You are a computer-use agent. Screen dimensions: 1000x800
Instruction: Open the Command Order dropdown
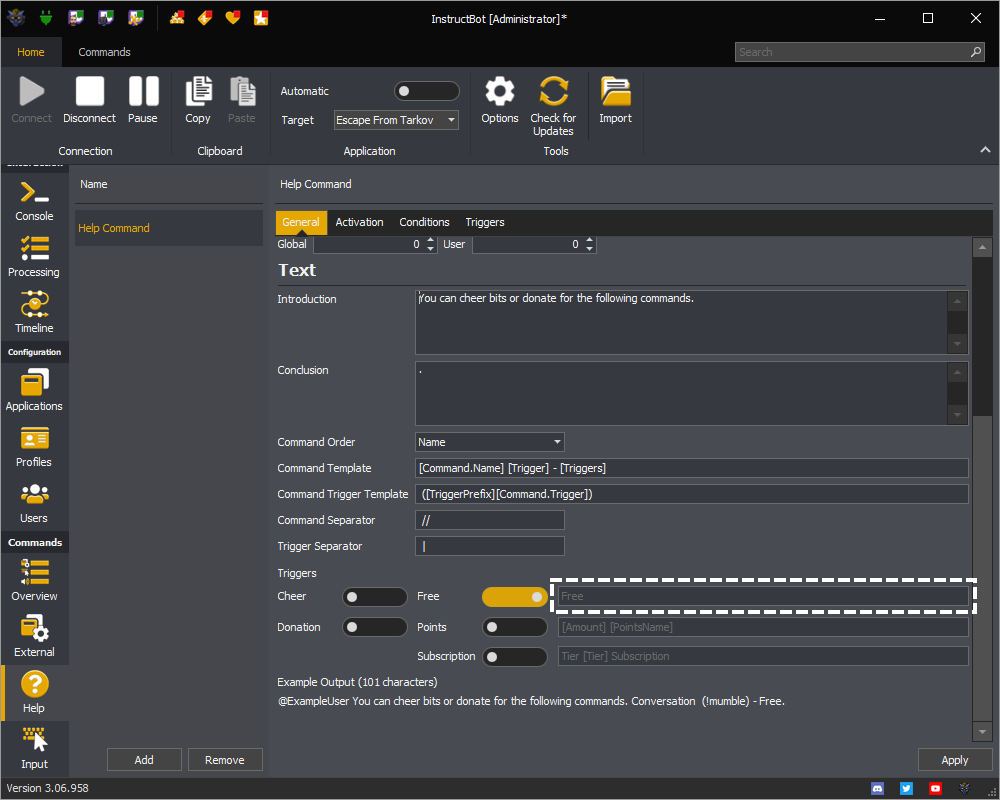[x=489, y=442]
